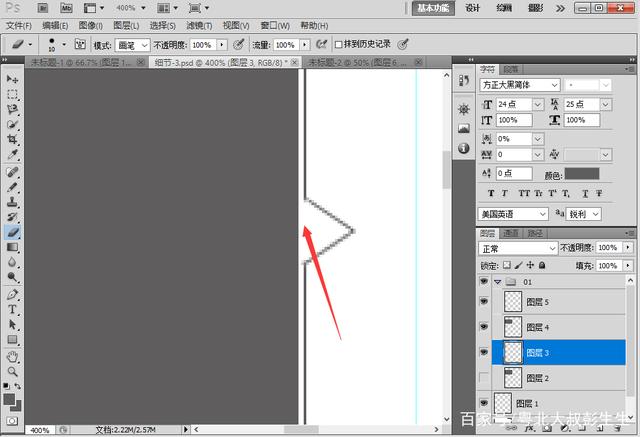The width and height of the screenshot is (640, 437).
Task: Select the Spot Healing Brush tool
Action: pyautogui.click(x=12, y=172)
